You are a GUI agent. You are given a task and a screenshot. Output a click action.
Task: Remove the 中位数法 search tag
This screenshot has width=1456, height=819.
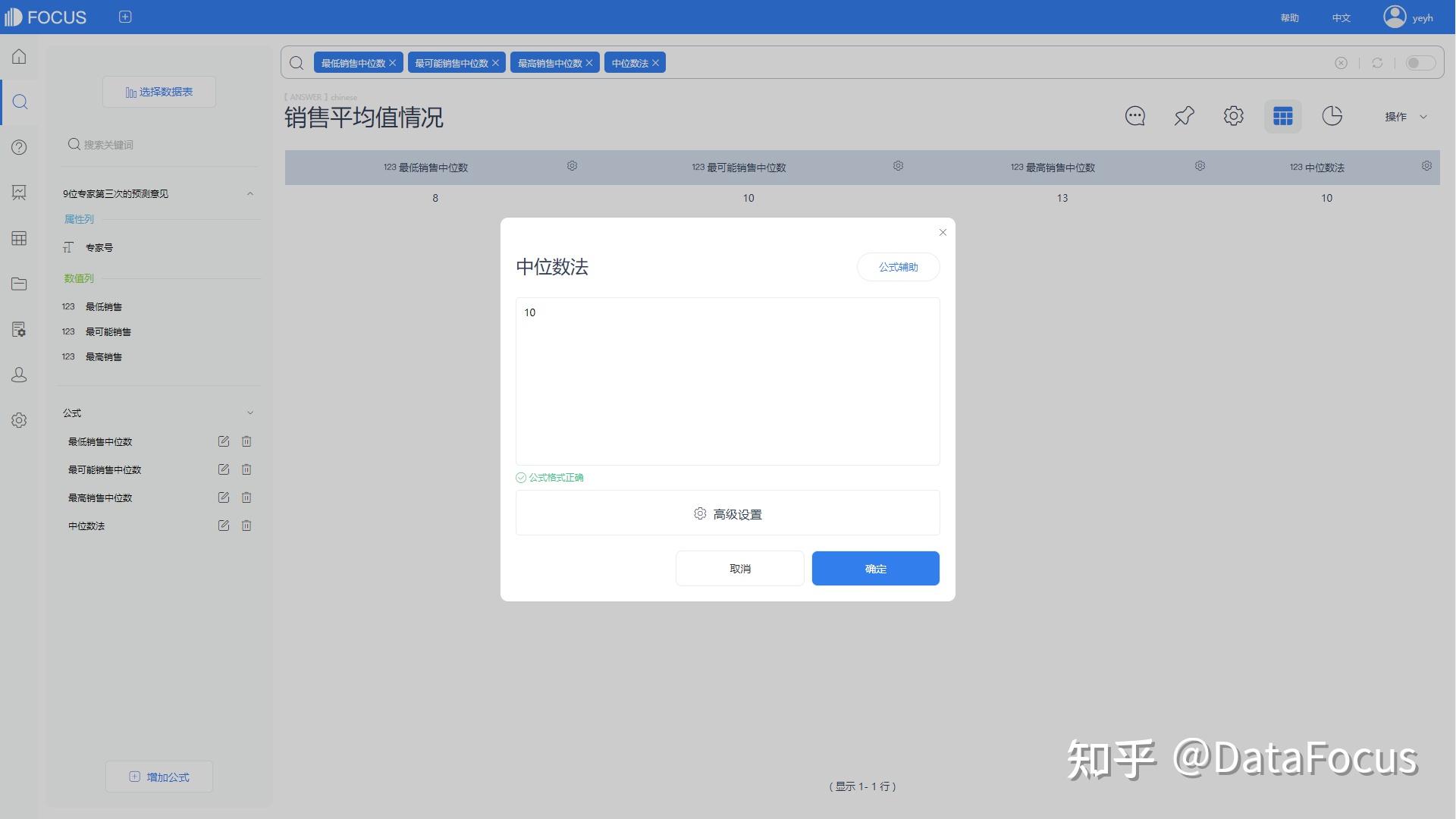click(x=655, y=63)
